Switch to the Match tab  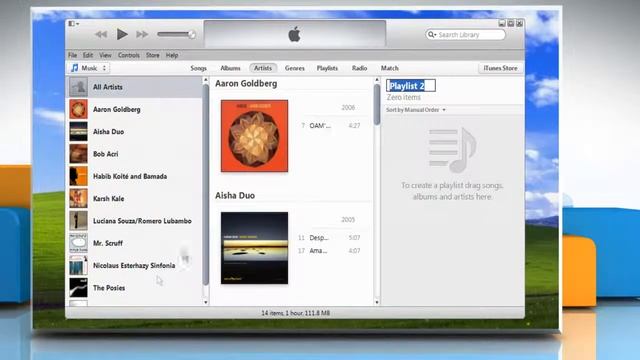pos(390,68)
